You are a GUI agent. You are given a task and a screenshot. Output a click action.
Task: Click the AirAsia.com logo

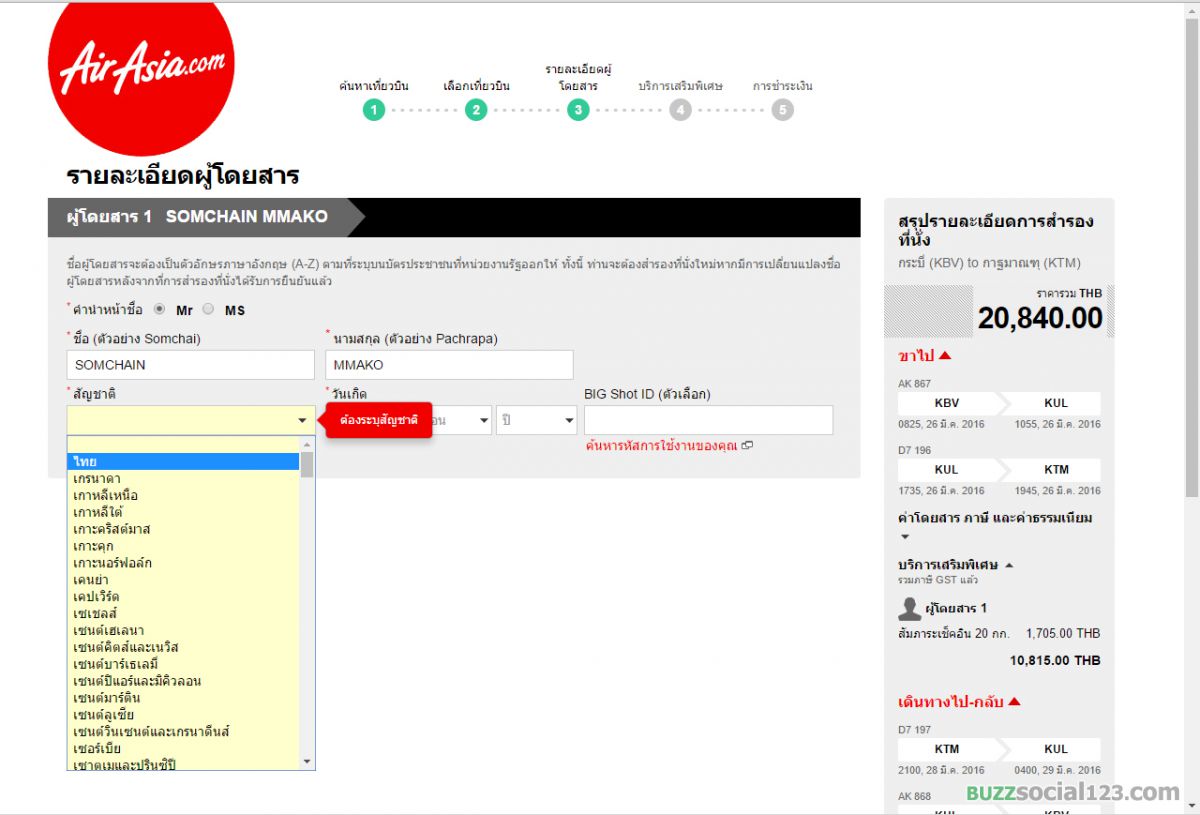coord(141,72)
